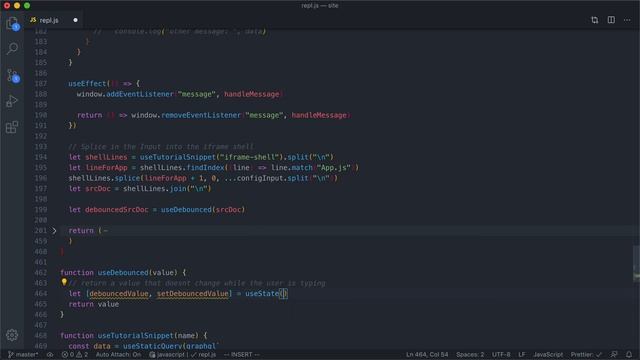This screenshot has width=640, height=360.
Task: Click shellLines.splice on line 196
Action: pyautogui.click(x=104, y=178)
